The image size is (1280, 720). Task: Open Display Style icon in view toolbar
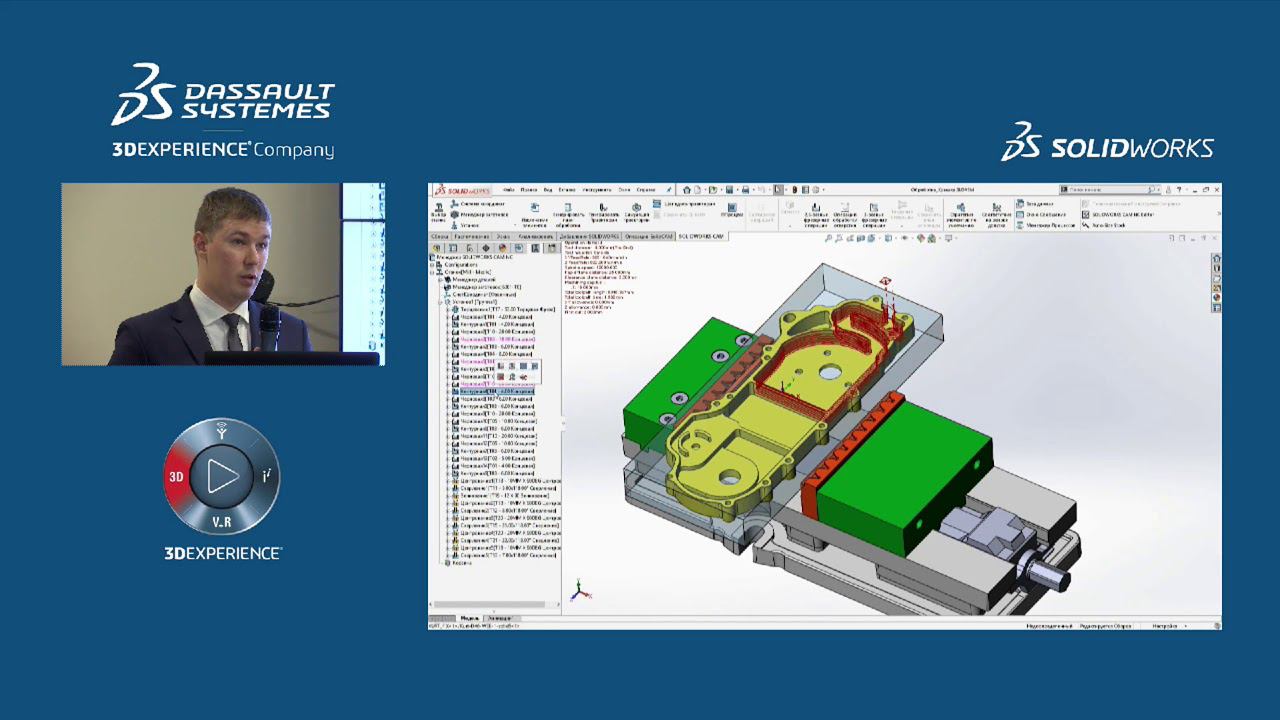click(888, 238)
